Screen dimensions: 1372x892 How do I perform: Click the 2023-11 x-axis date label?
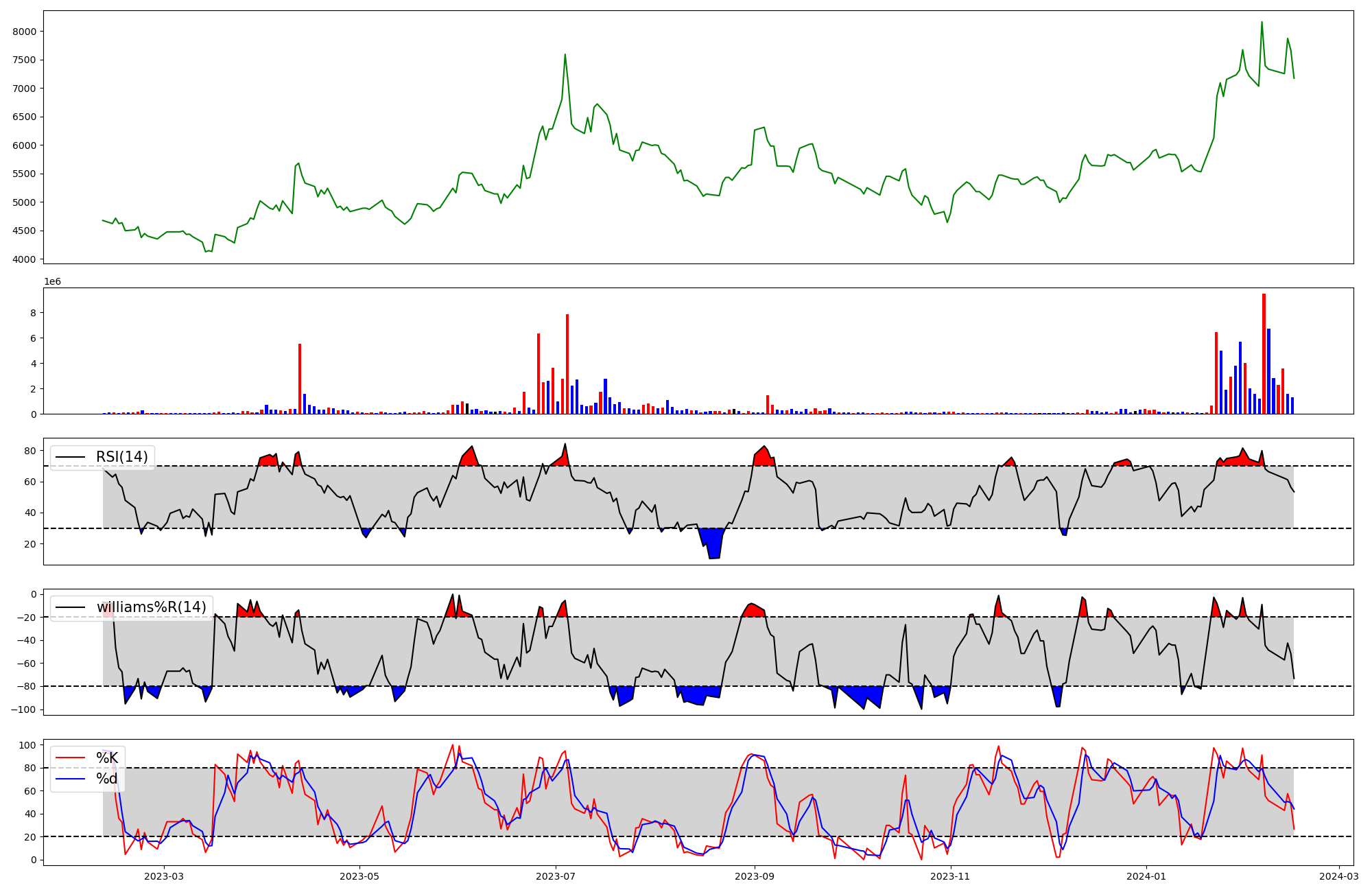951,876
